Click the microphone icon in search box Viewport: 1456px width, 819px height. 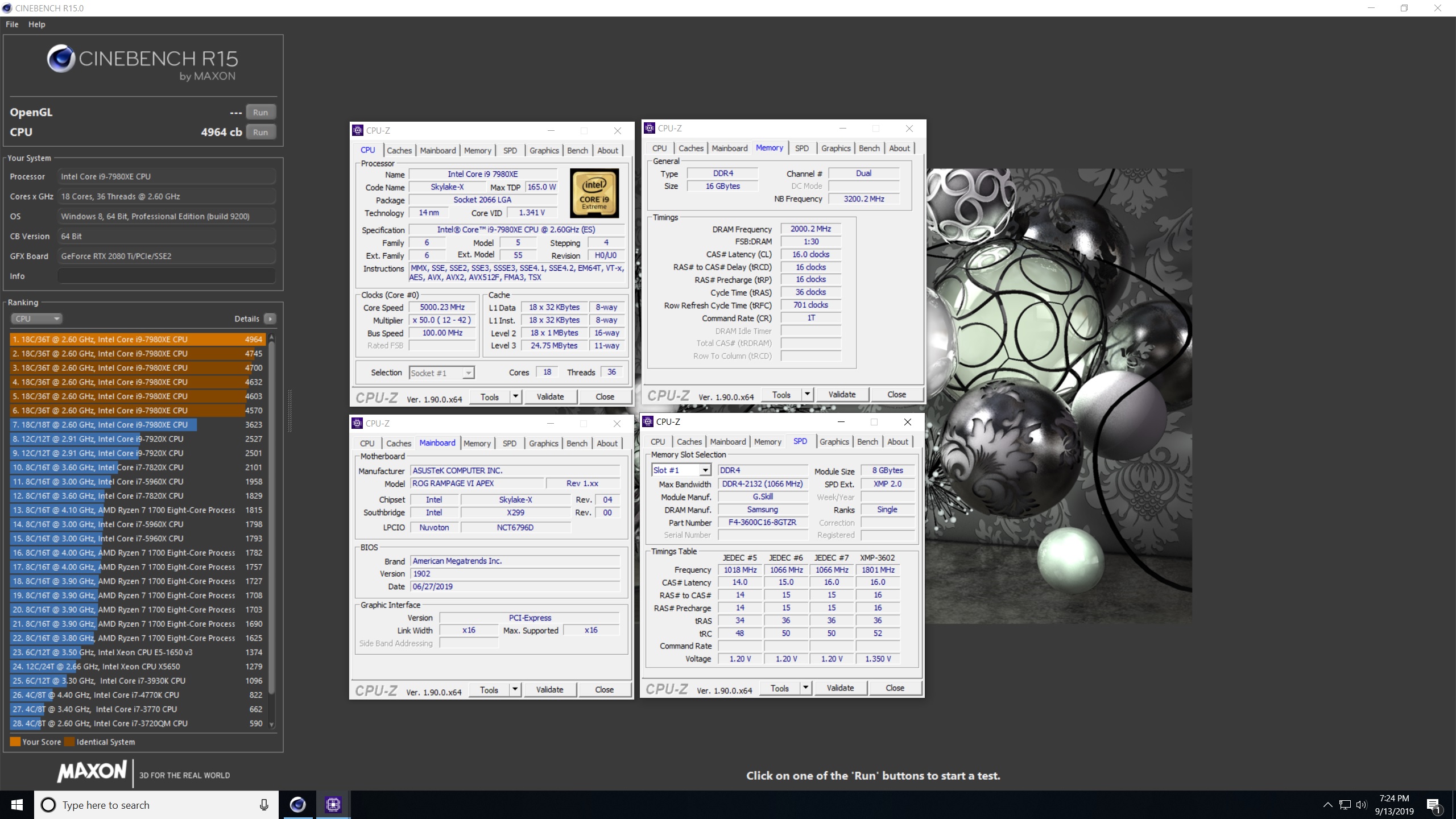(264, 805)
